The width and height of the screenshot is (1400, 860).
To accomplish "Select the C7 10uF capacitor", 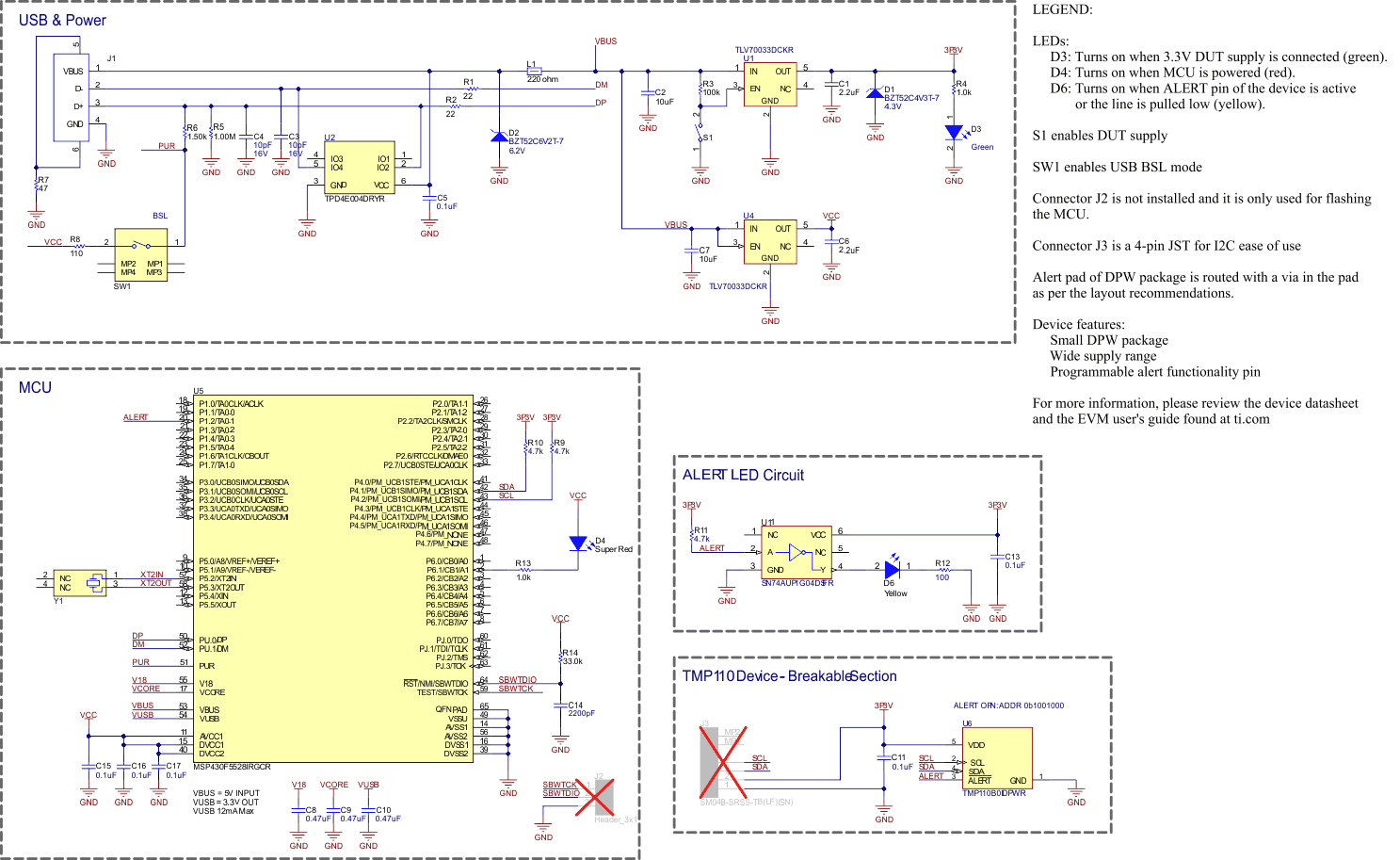I will point(692,251).
